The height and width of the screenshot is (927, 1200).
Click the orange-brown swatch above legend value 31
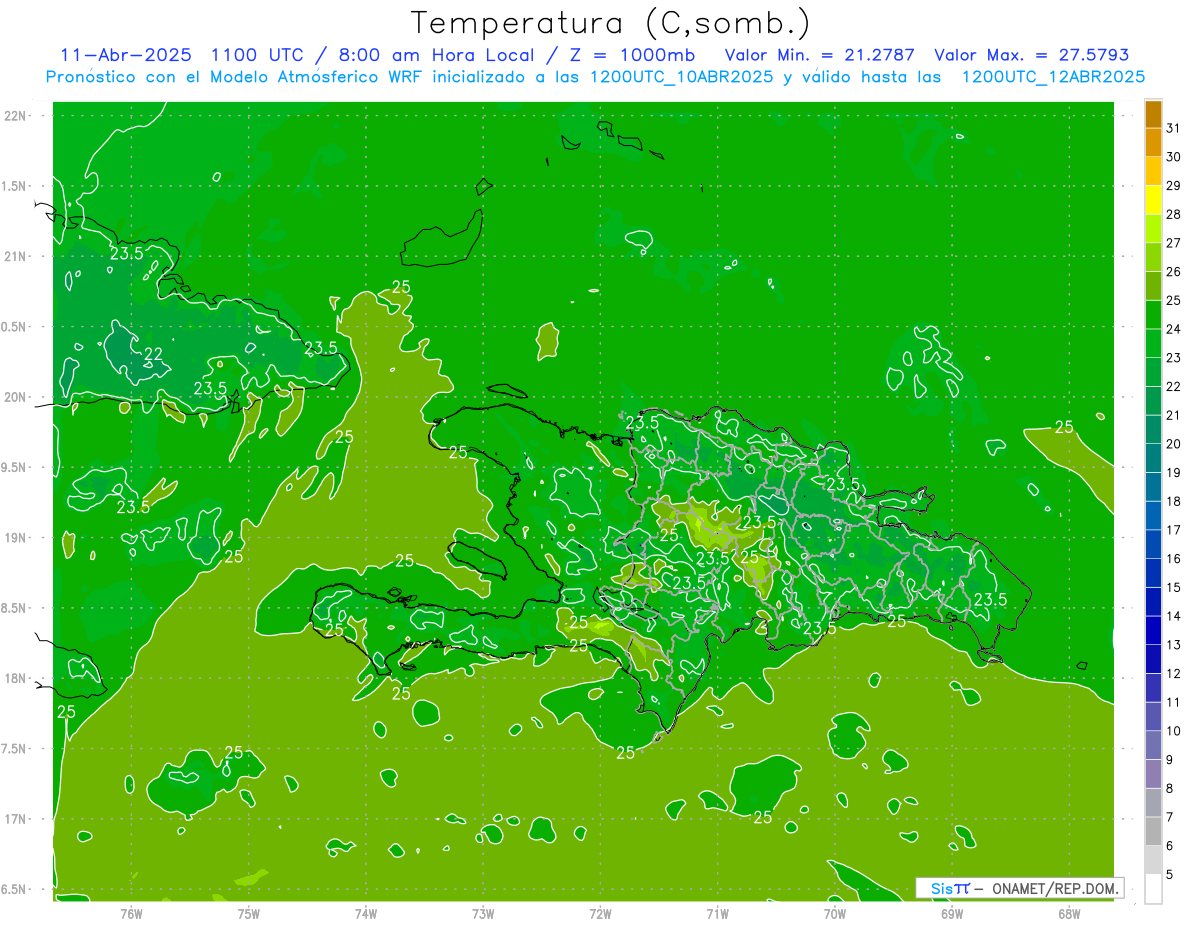point(1153,114)
